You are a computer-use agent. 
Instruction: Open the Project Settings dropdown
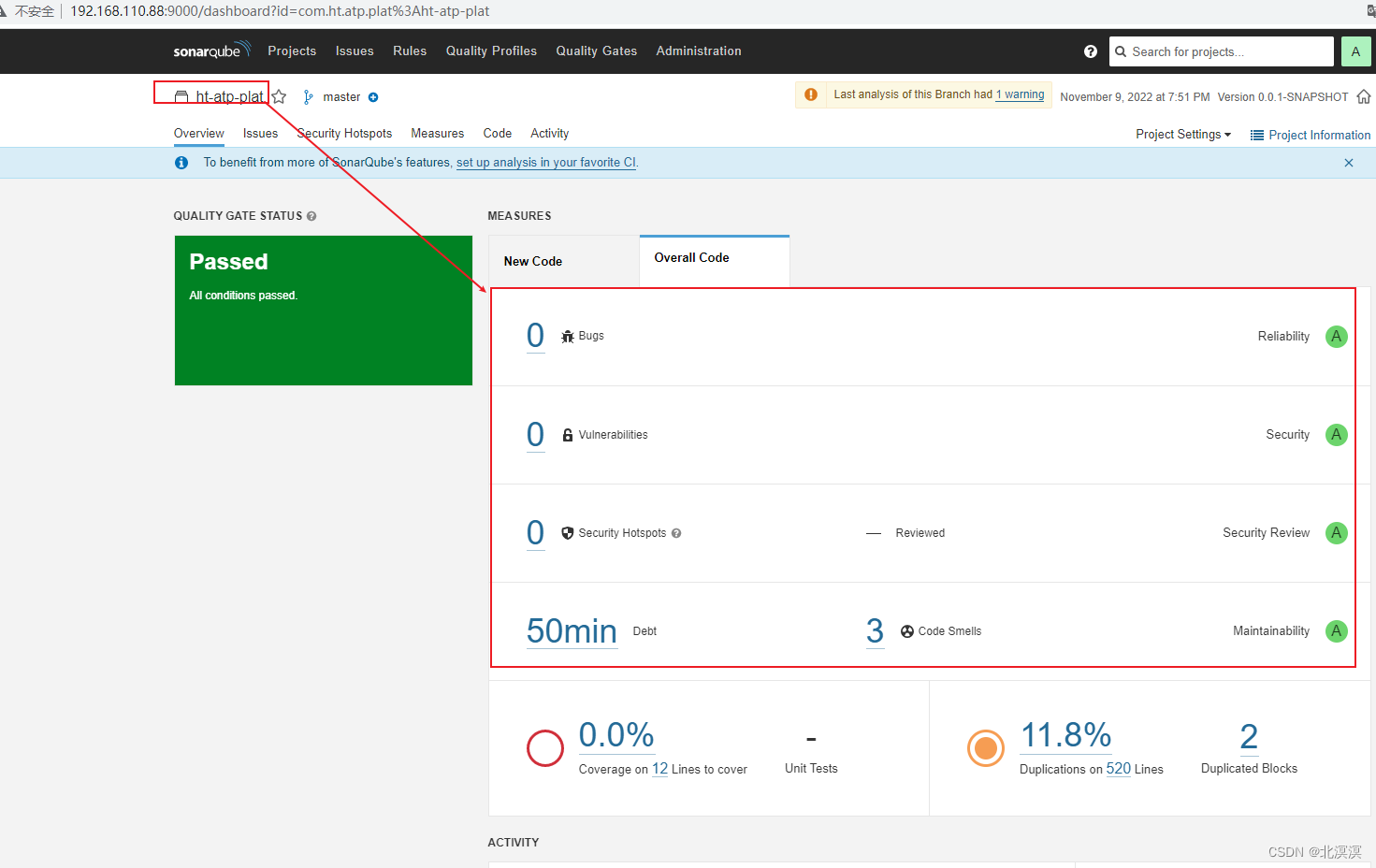click(x=1181, y=135)
